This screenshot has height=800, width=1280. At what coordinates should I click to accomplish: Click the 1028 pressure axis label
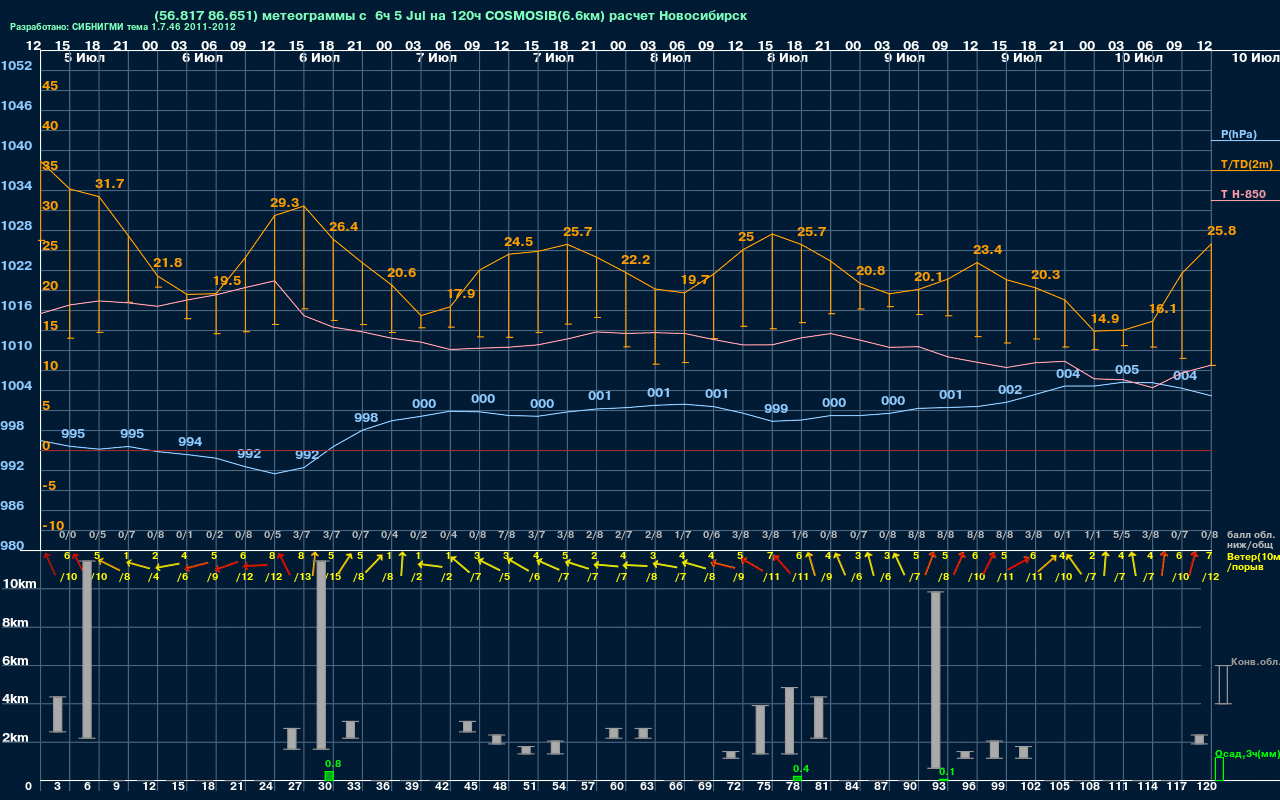pos(17,226)
